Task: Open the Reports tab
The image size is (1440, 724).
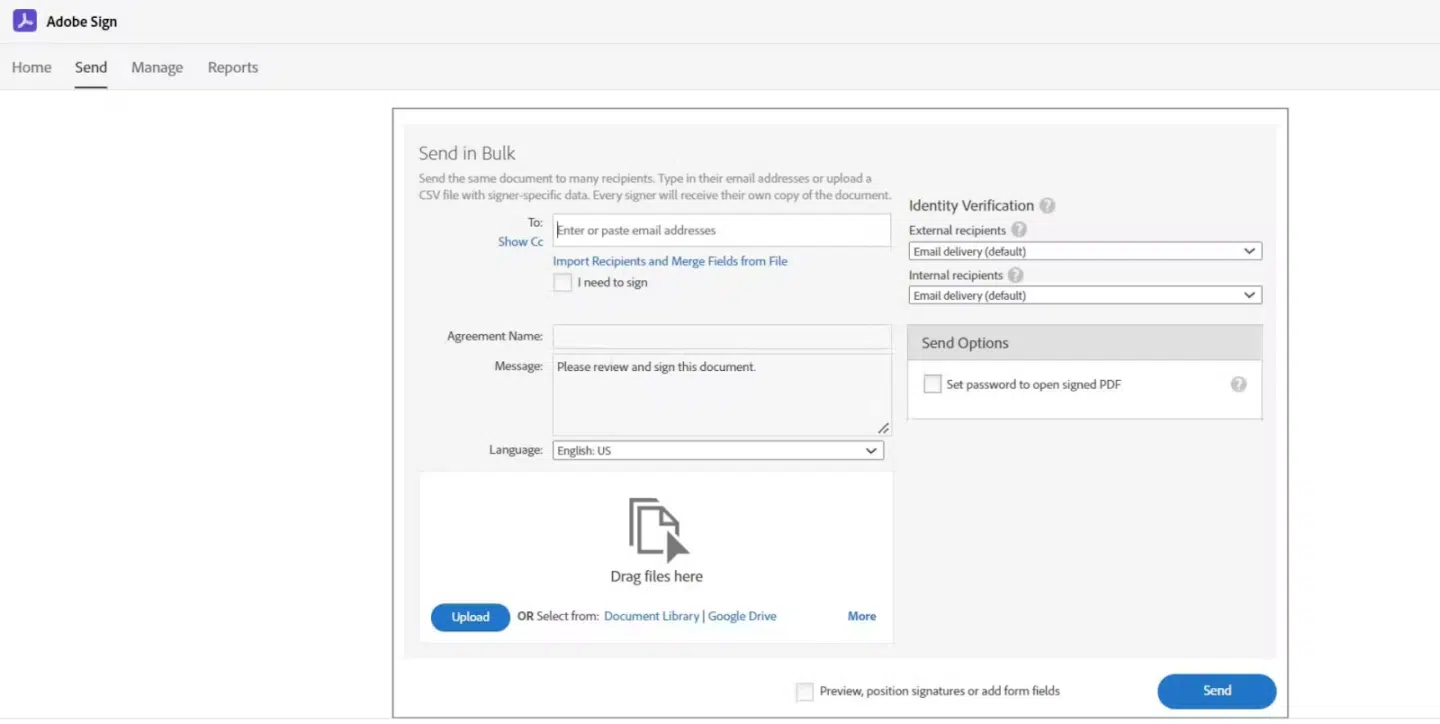Action: pyautogui.click(x=232, y=67)
